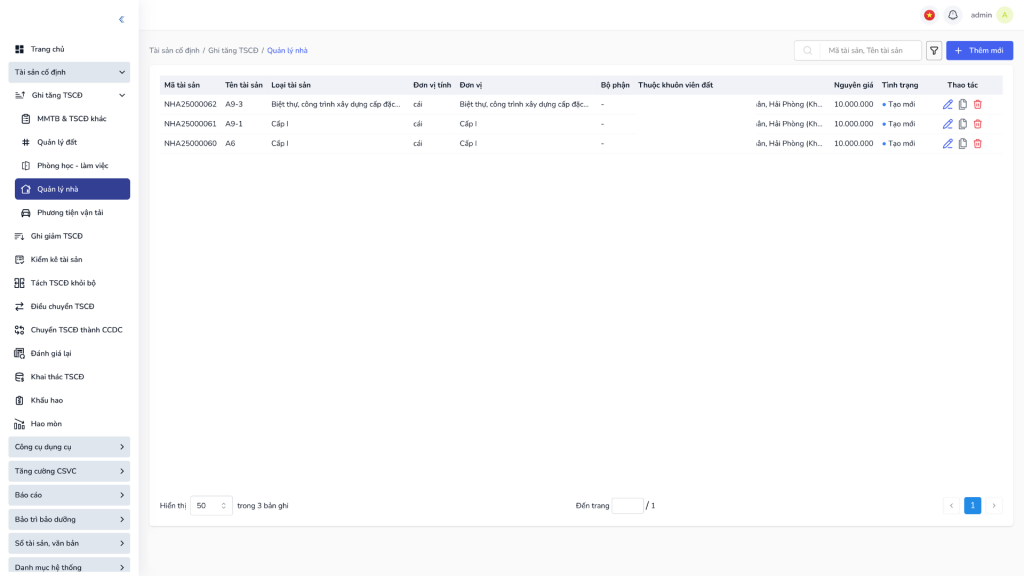Collapse the sidebar with double chevron
Screen dimensions: 1024x576
point(121,19)
